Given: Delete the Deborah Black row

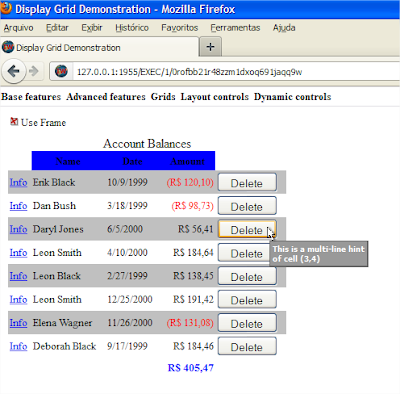Looking at the screenshot, I should (247, 347).
